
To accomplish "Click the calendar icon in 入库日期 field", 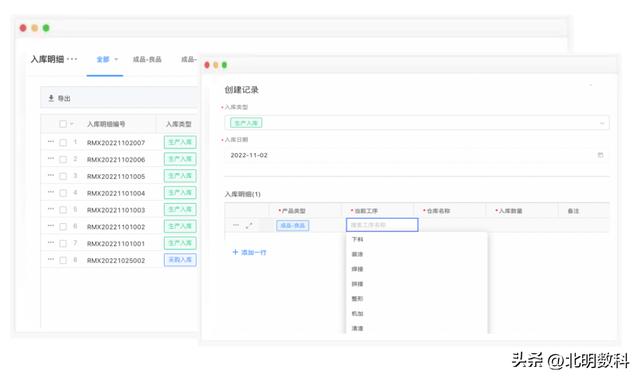I will (x=600, y=155).
